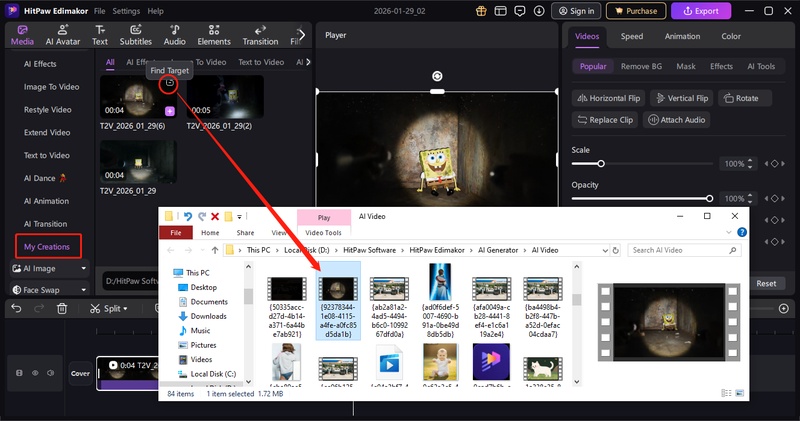
Task: Click the Undo icon in timeline toolbar
Action: tap(16, 308)
